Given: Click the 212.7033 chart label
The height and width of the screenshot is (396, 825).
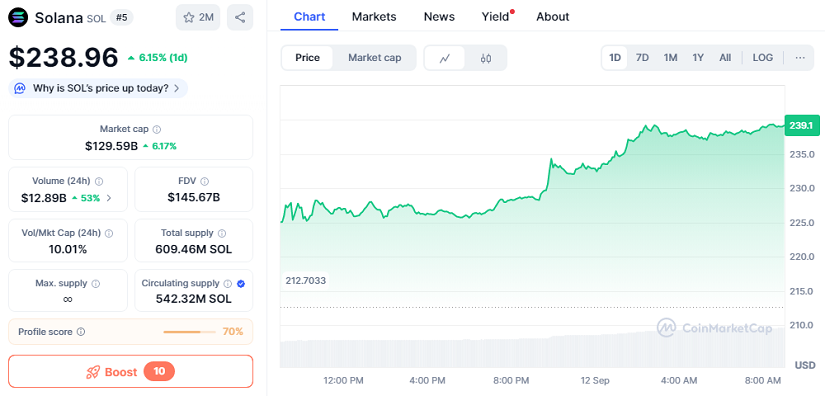Looking at the screenshot, I should [306, 281].
